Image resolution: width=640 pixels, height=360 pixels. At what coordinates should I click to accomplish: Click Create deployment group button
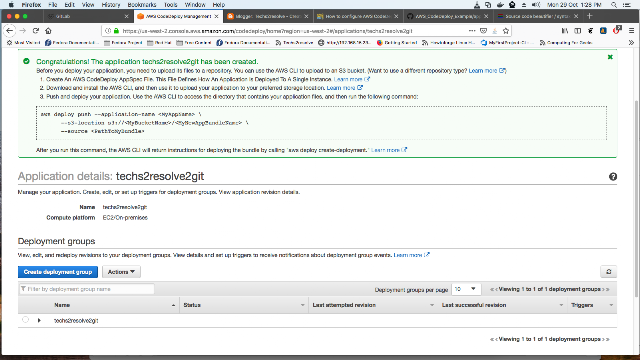coord(58,272)
